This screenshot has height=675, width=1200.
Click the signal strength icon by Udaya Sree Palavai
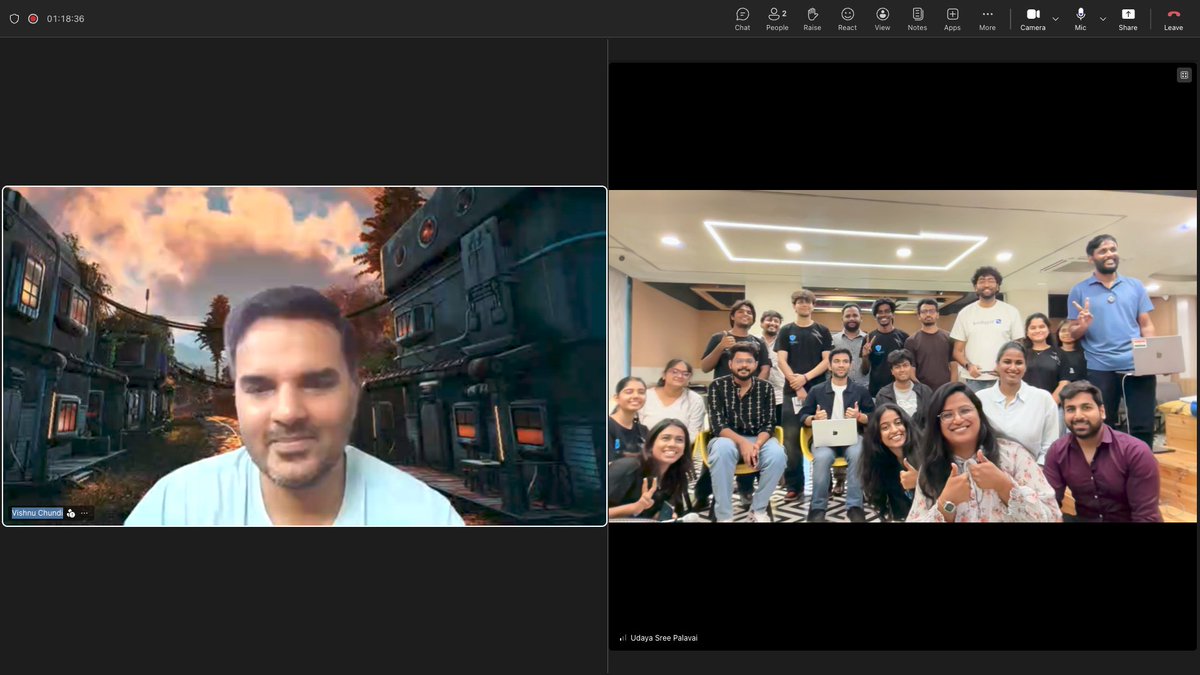[x=622, y=638]
